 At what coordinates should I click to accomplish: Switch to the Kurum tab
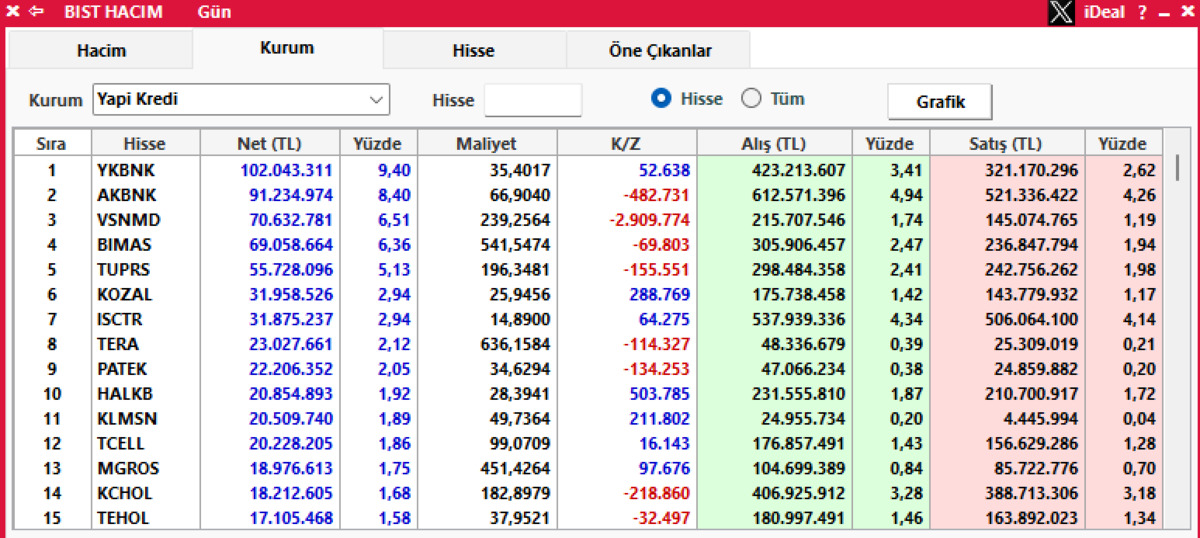(287, 48)
